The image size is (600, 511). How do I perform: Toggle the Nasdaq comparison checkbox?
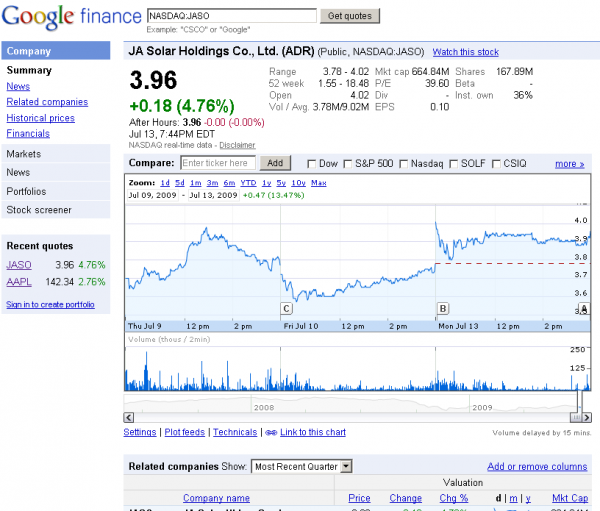coord(403,164)
